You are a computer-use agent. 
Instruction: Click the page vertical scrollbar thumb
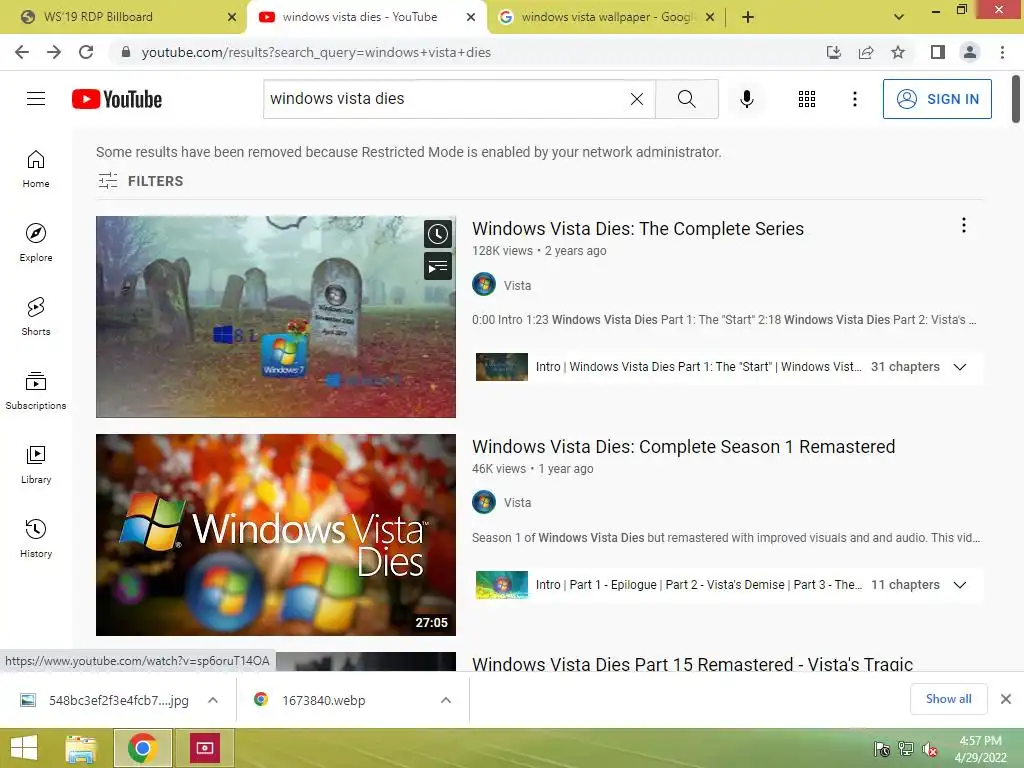(1016, 99)
